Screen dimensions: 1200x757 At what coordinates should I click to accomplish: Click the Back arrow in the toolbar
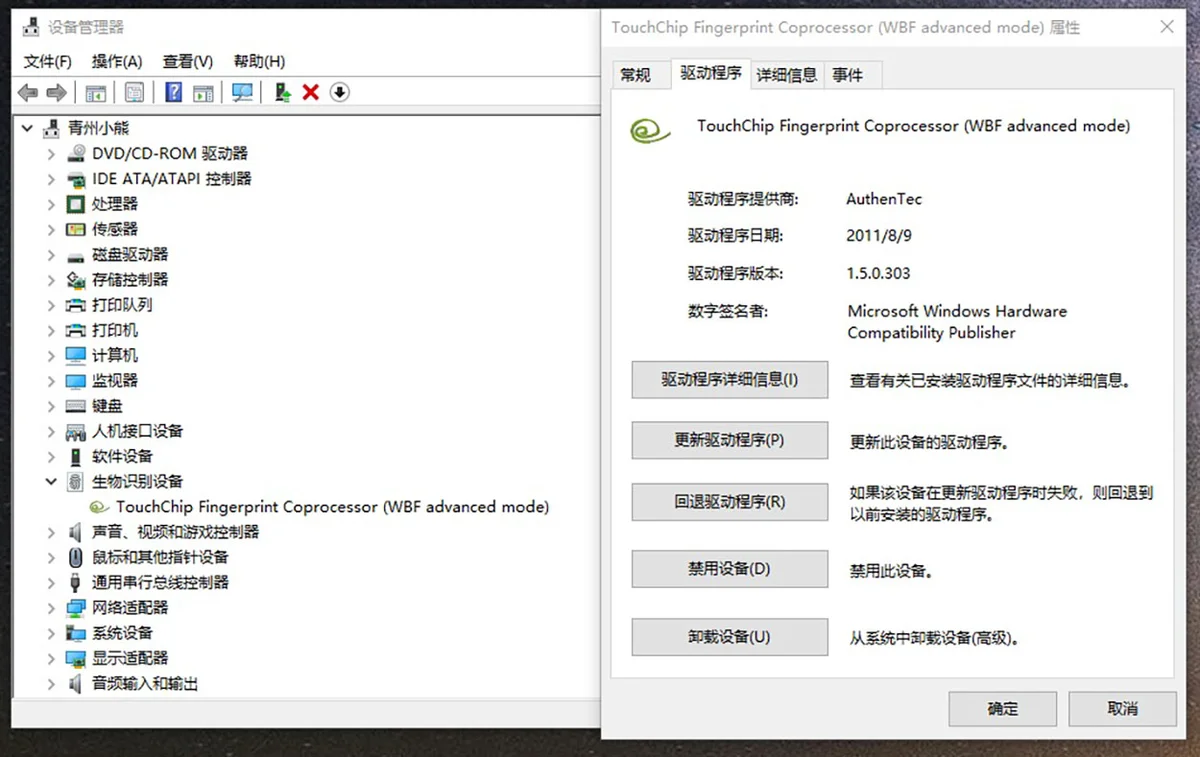[x=28, y=93]
